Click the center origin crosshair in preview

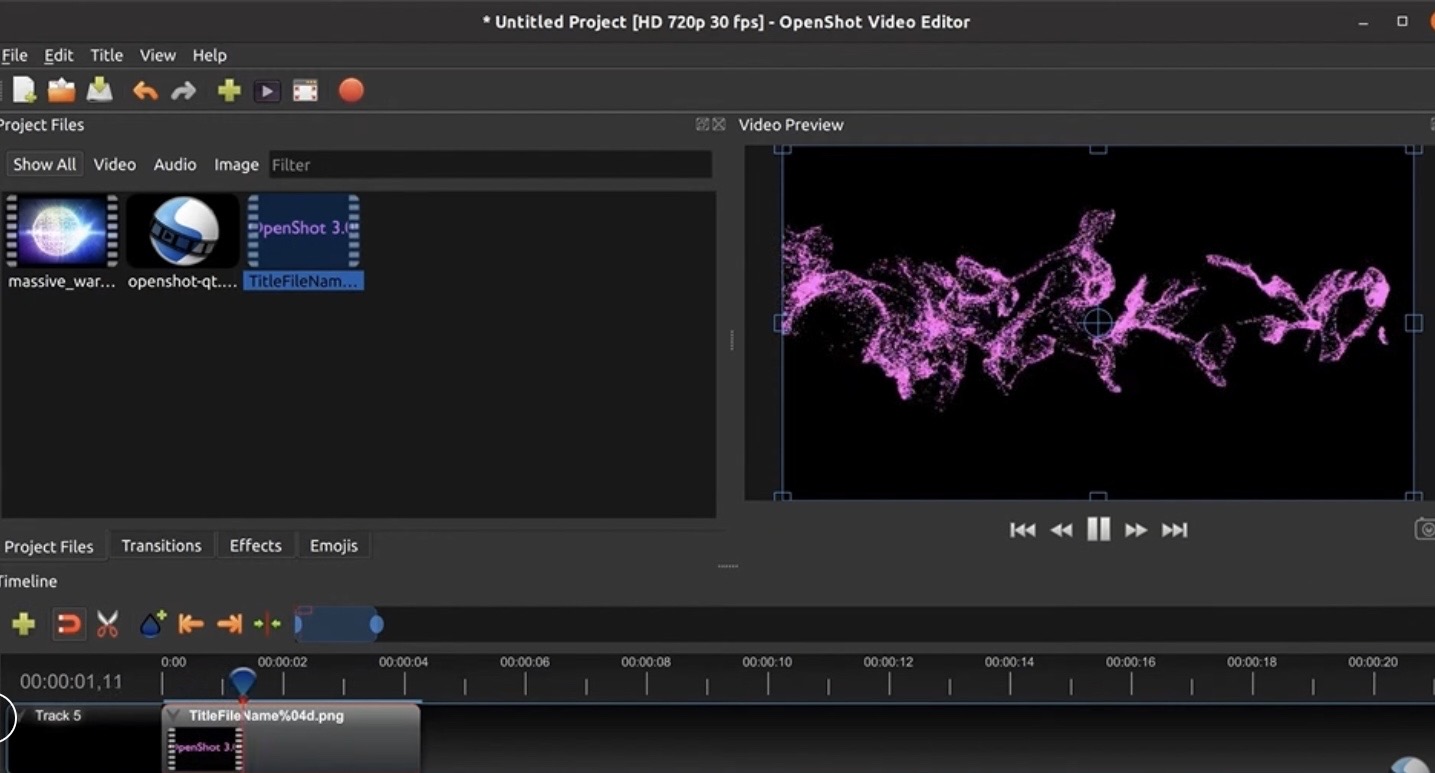pos(1098,322)
